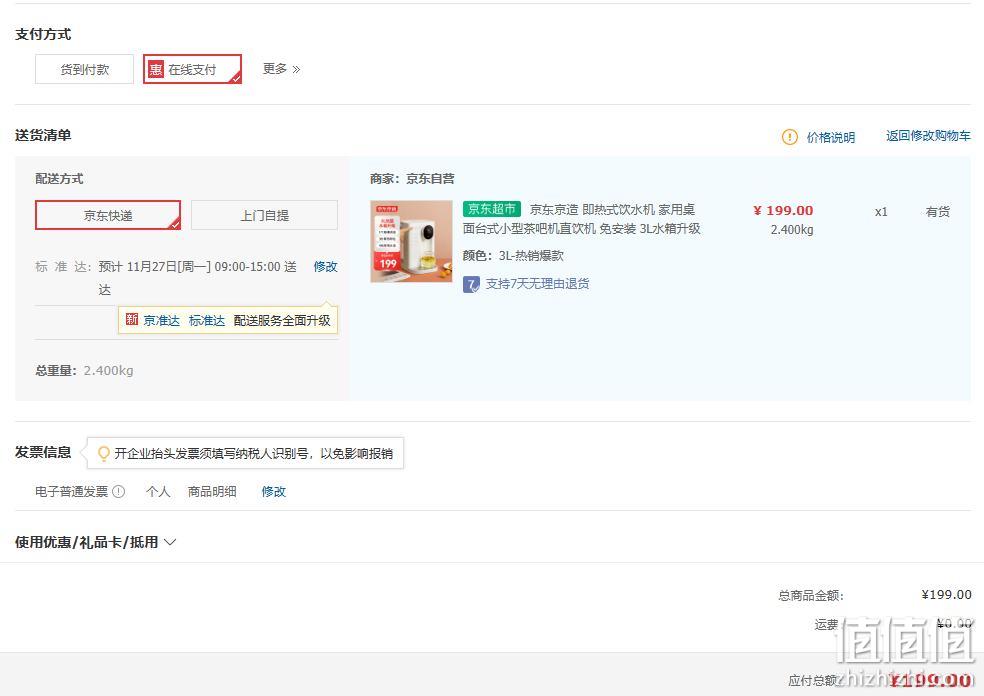Choose 京东快递 delivery method
The width and height of the screenshot is (984, 696).
108,215
